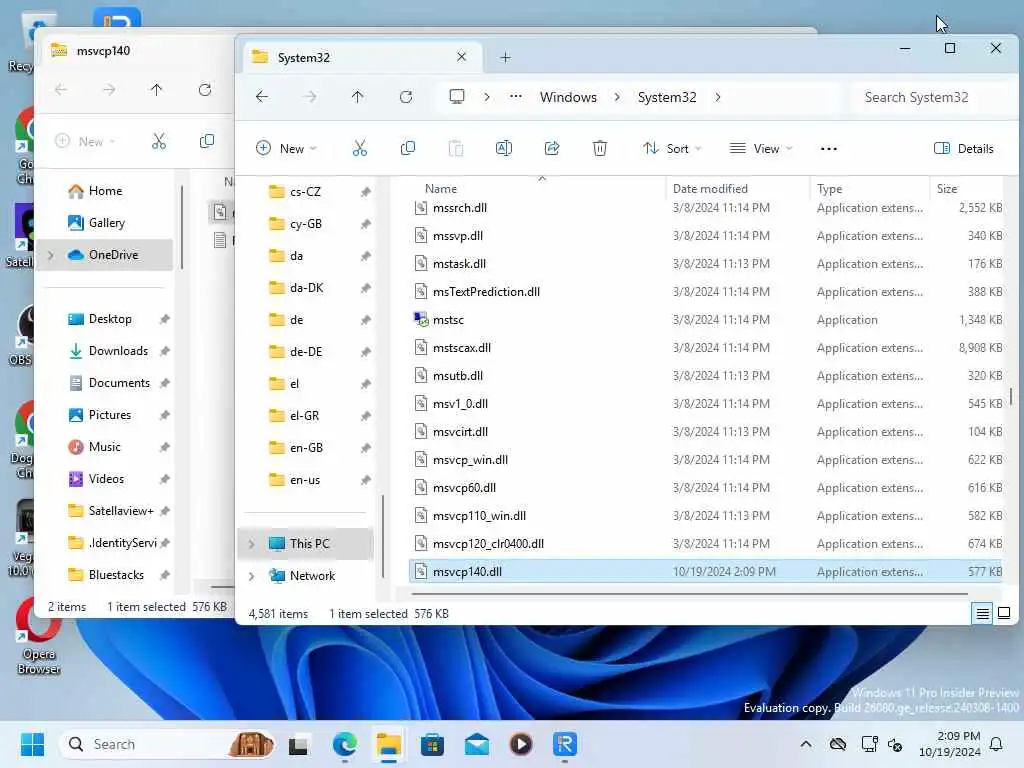Refresh the msvcp140 window

pos(204,90)
